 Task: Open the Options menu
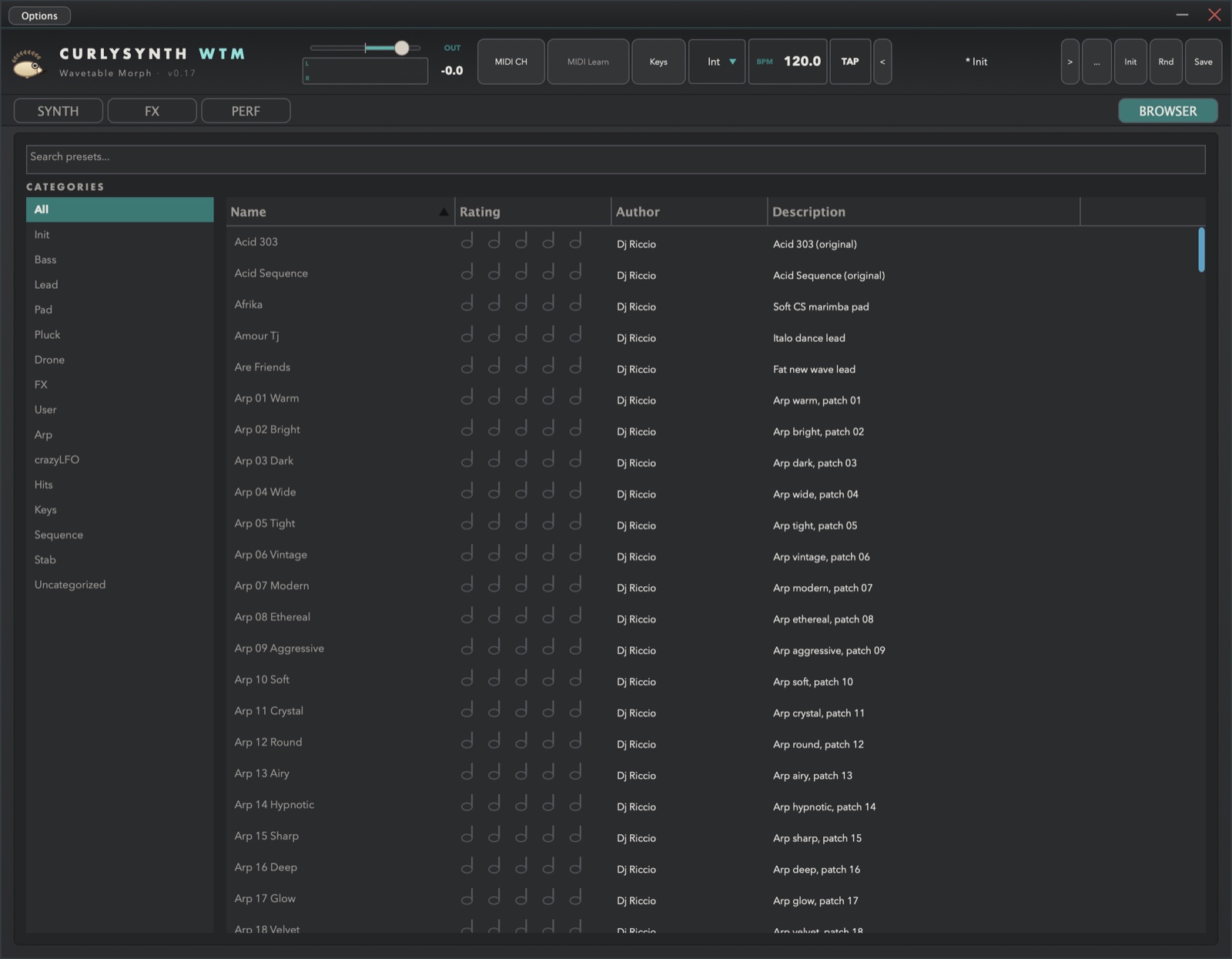tap(39, 15)
